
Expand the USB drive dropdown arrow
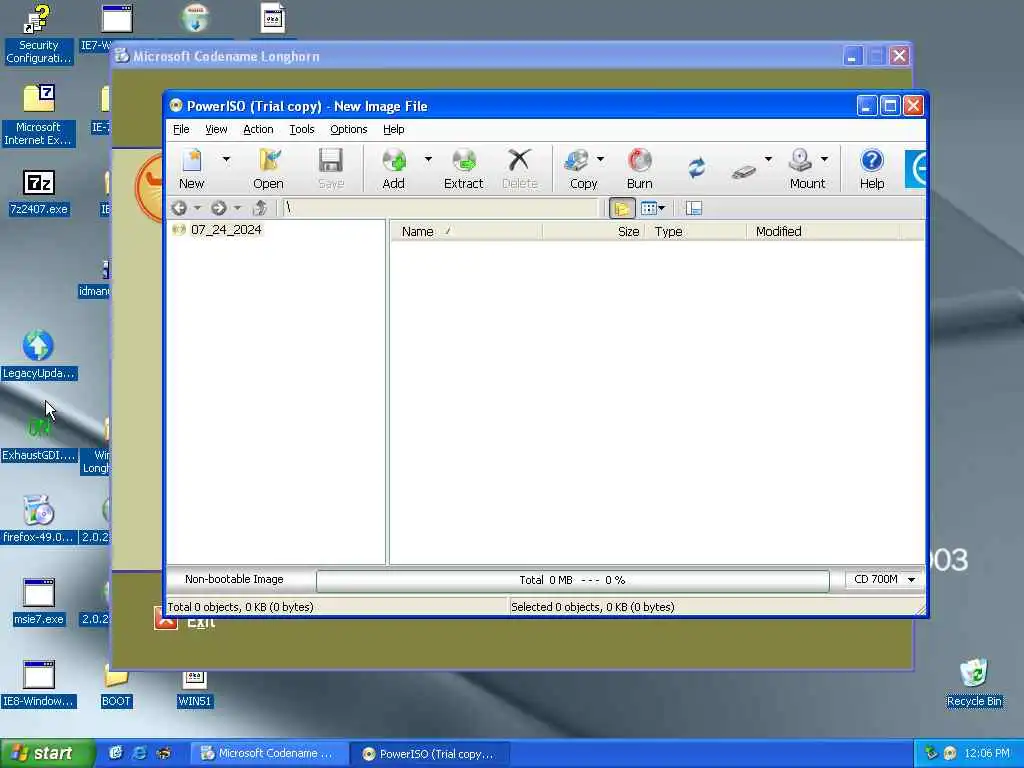pyautogui.click(x=768, y=159)
